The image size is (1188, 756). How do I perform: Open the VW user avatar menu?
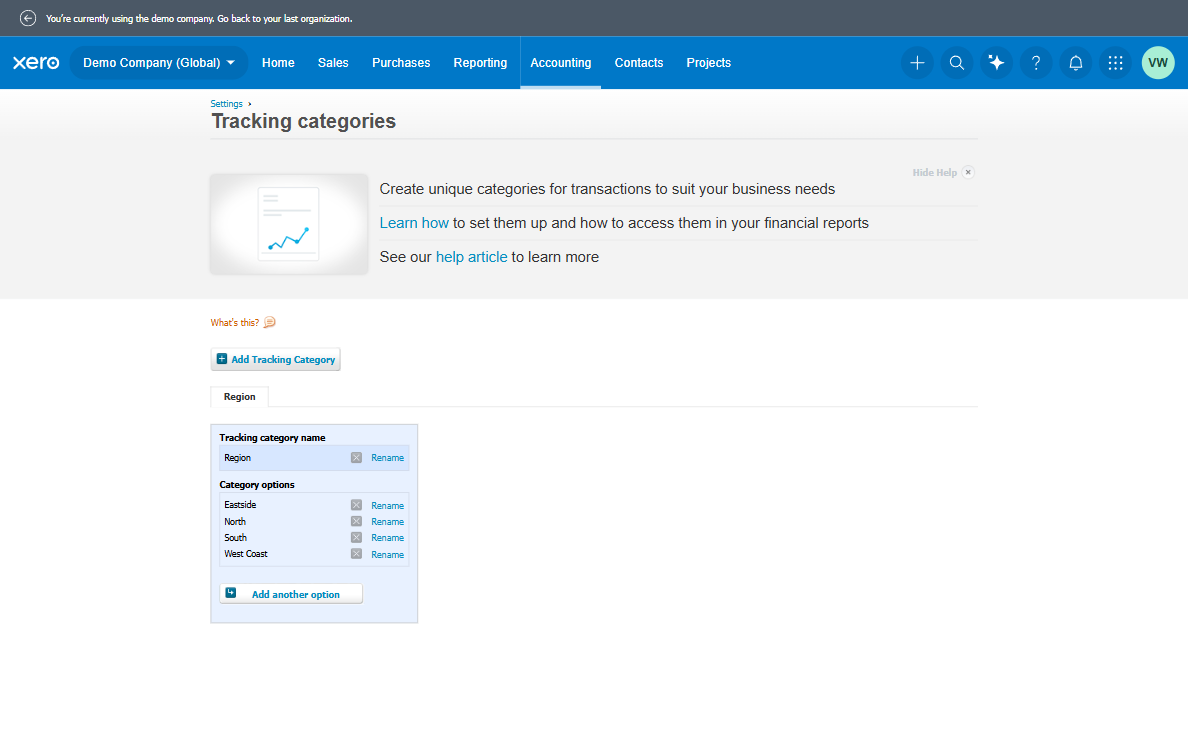point(1158,63)
